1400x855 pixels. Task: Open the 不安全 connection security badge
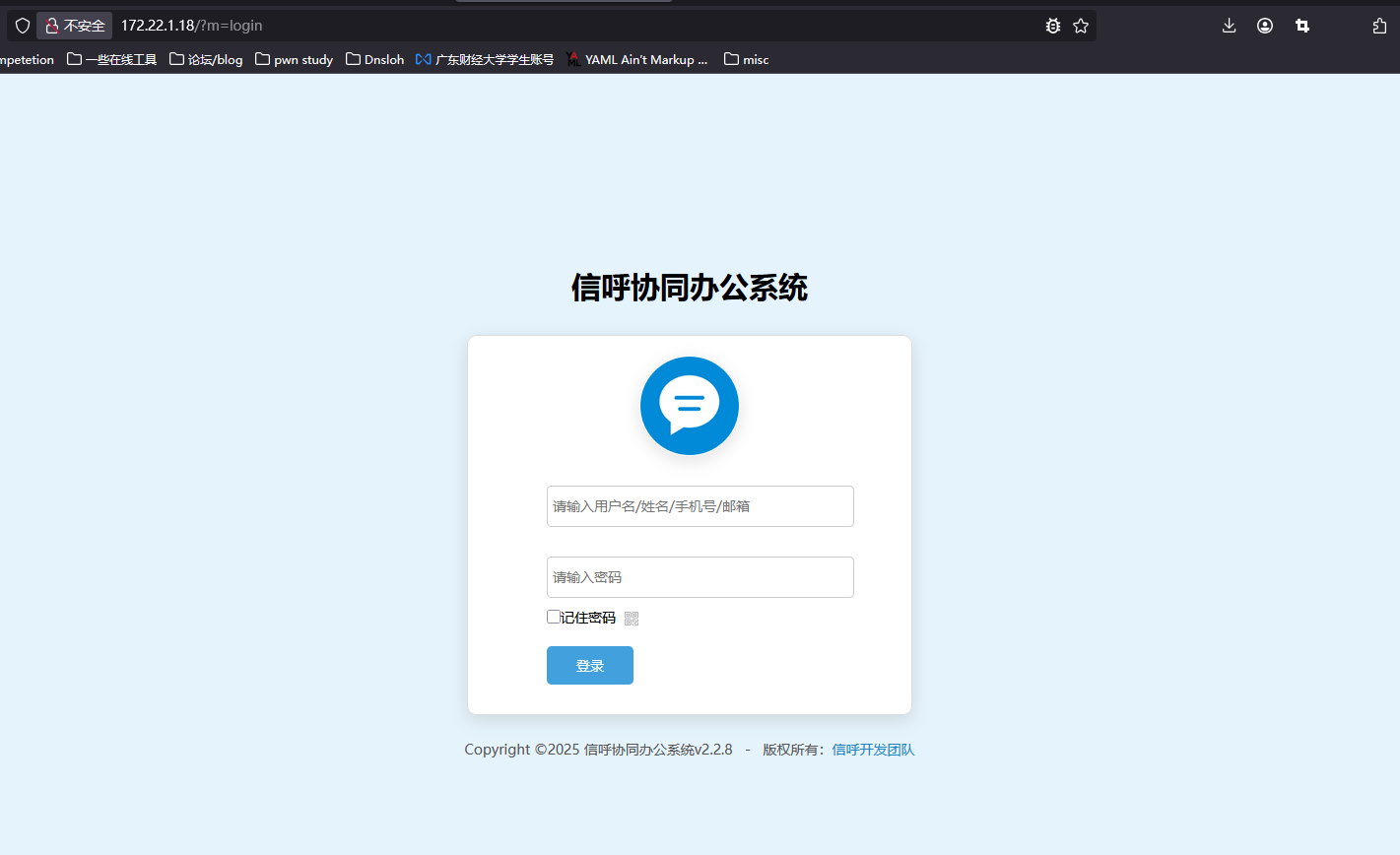click(x=75, y=26)
